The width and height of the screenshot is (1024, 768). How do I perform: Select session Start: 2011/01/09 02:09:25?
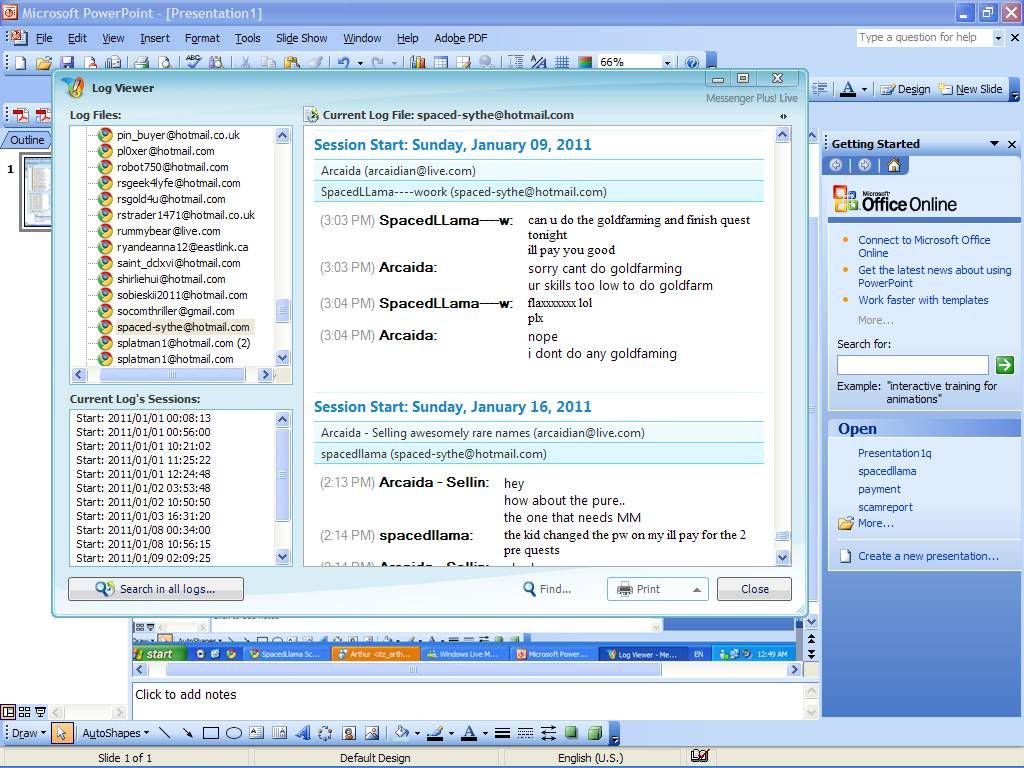pyautogui.click(x=143, y=558)
